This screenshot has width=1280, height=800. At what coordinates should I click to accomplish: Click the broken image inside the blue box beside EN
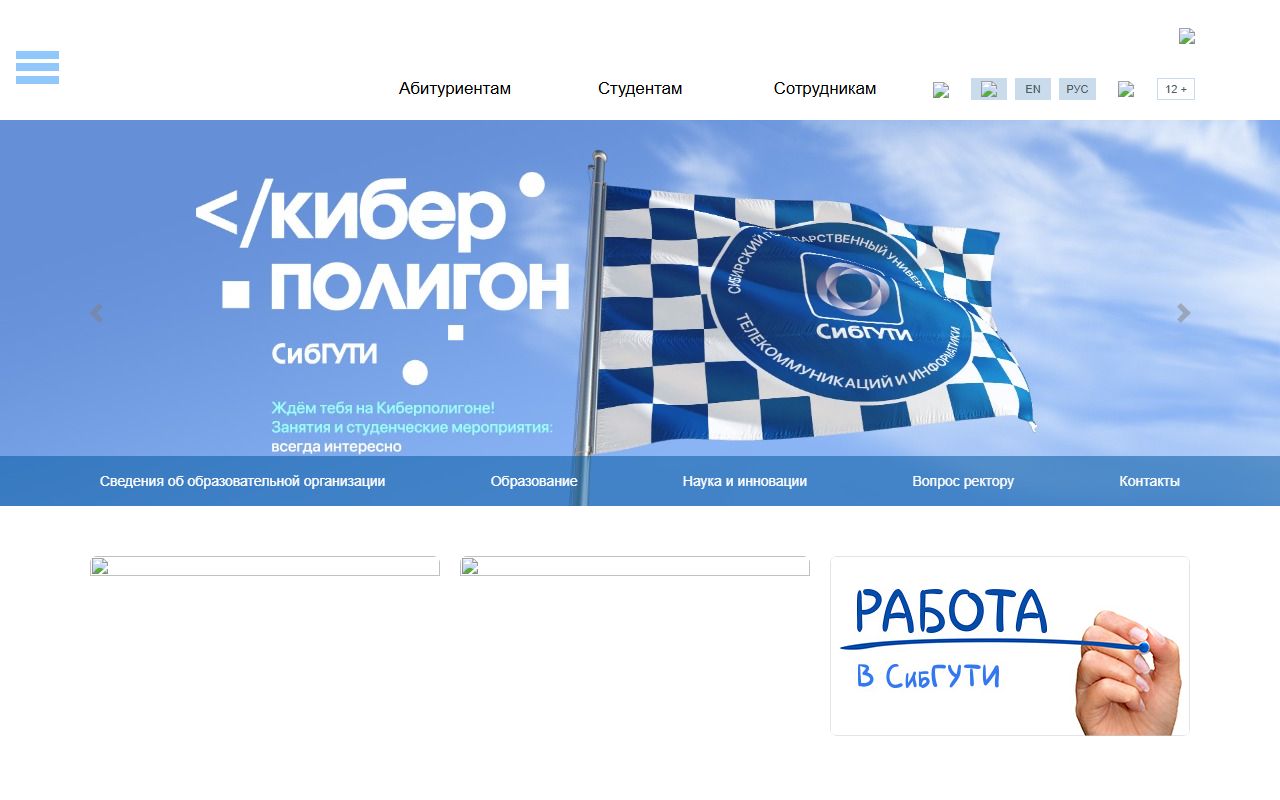coord(989,89)
